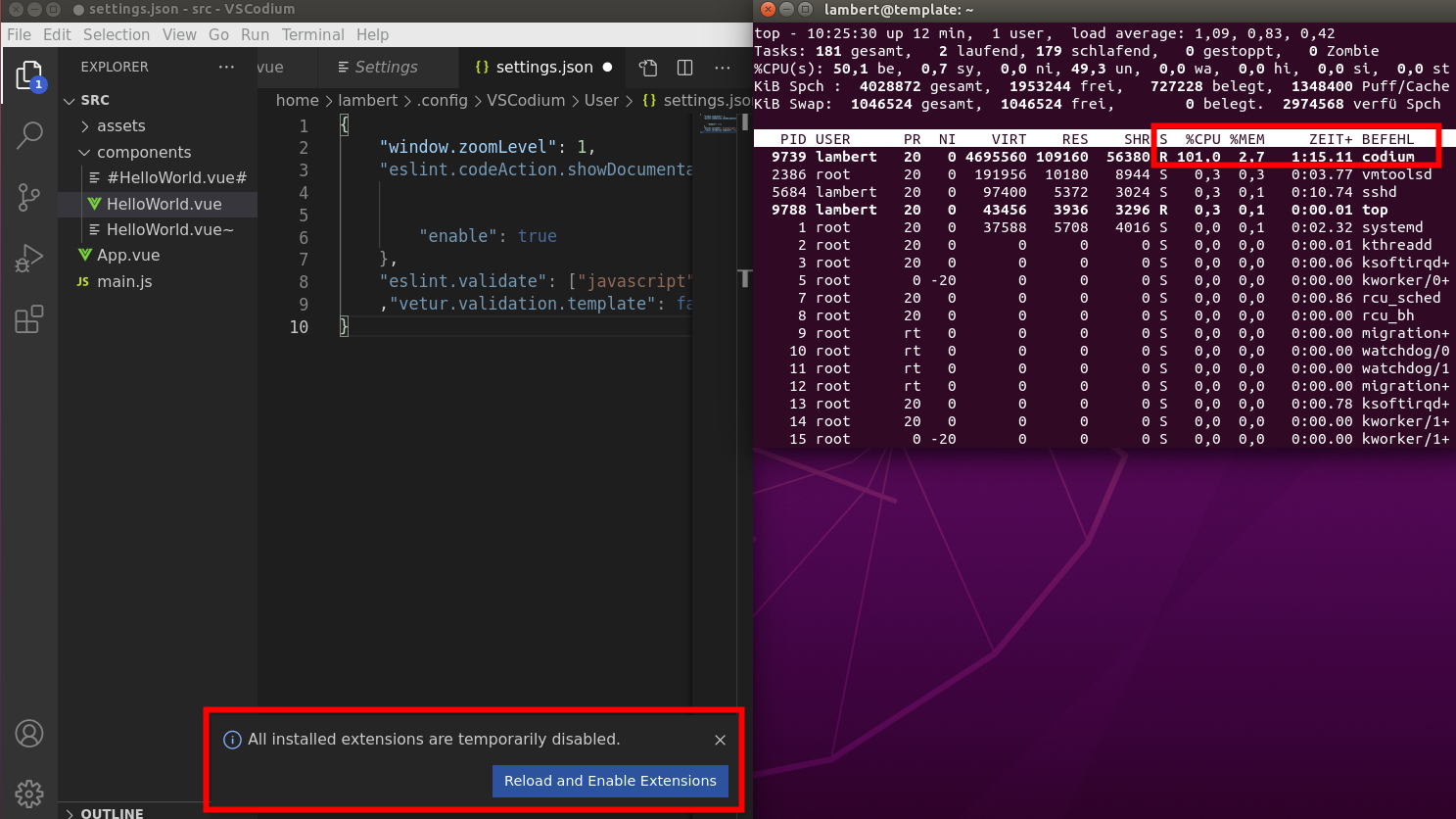Viewport: 1456px width, 819px height.
Task: Open the Manage gear menu
Action: click(x=29, y=794)
